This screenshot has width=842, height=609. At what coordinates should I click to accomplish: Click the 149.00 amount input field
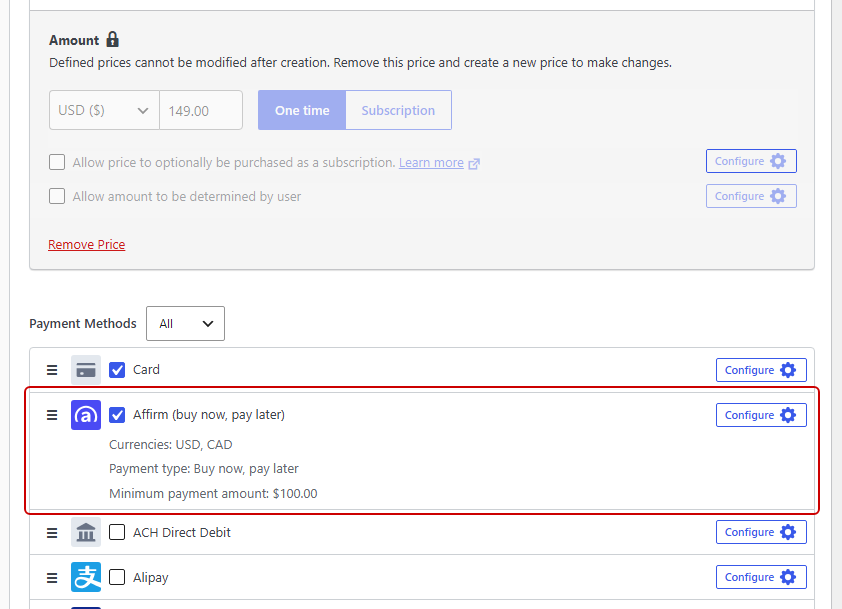coord(201,110)
